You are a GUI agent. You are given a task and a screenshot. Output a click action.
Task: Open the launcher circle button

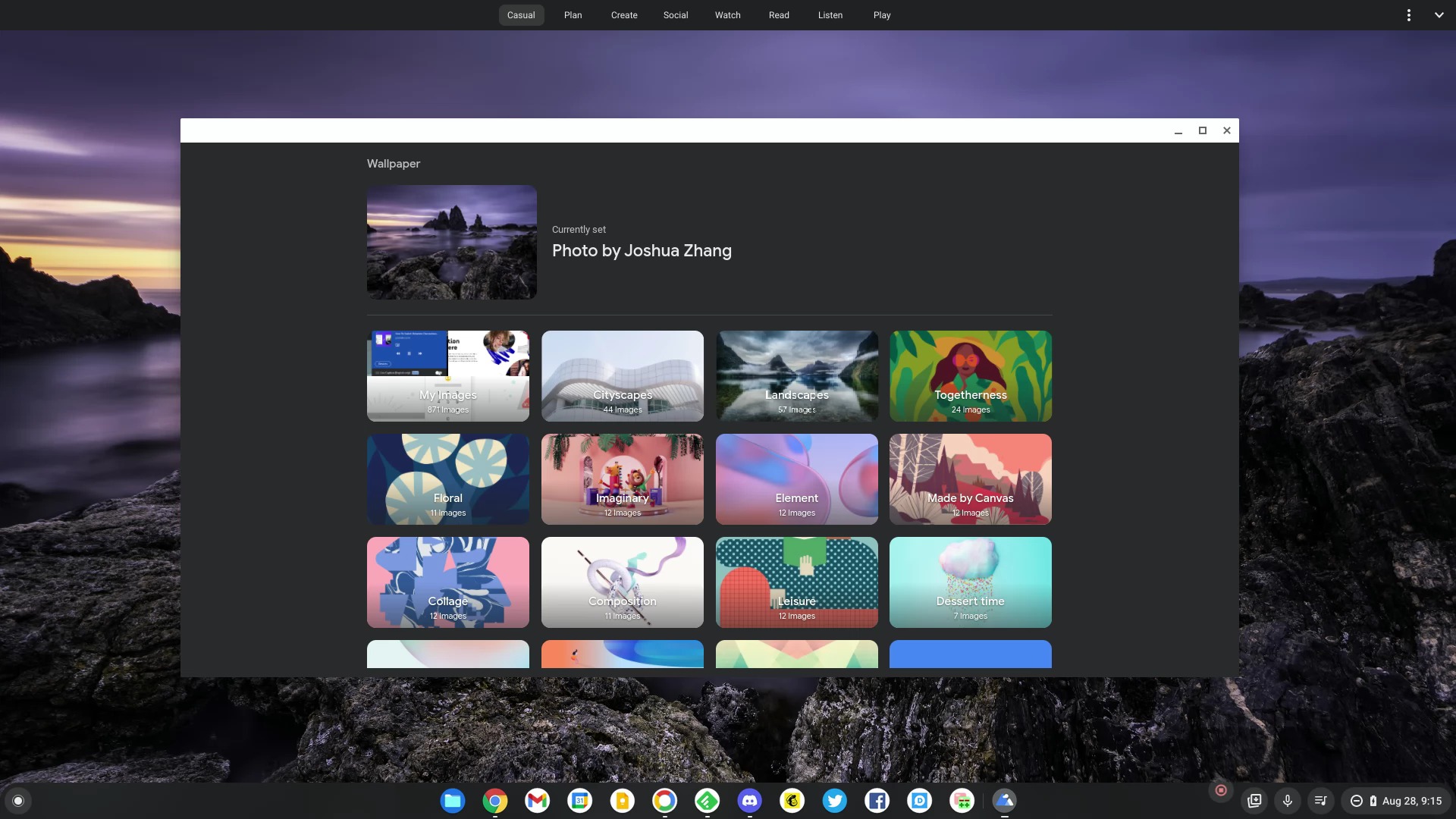coord(18,801)
